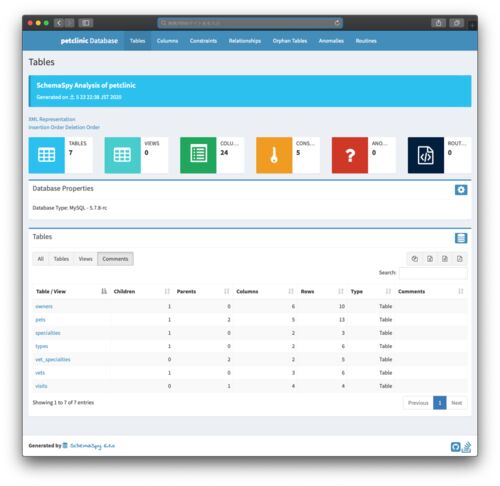Open the types table link
Screen dimensions: 500x486
click(42, 346)
